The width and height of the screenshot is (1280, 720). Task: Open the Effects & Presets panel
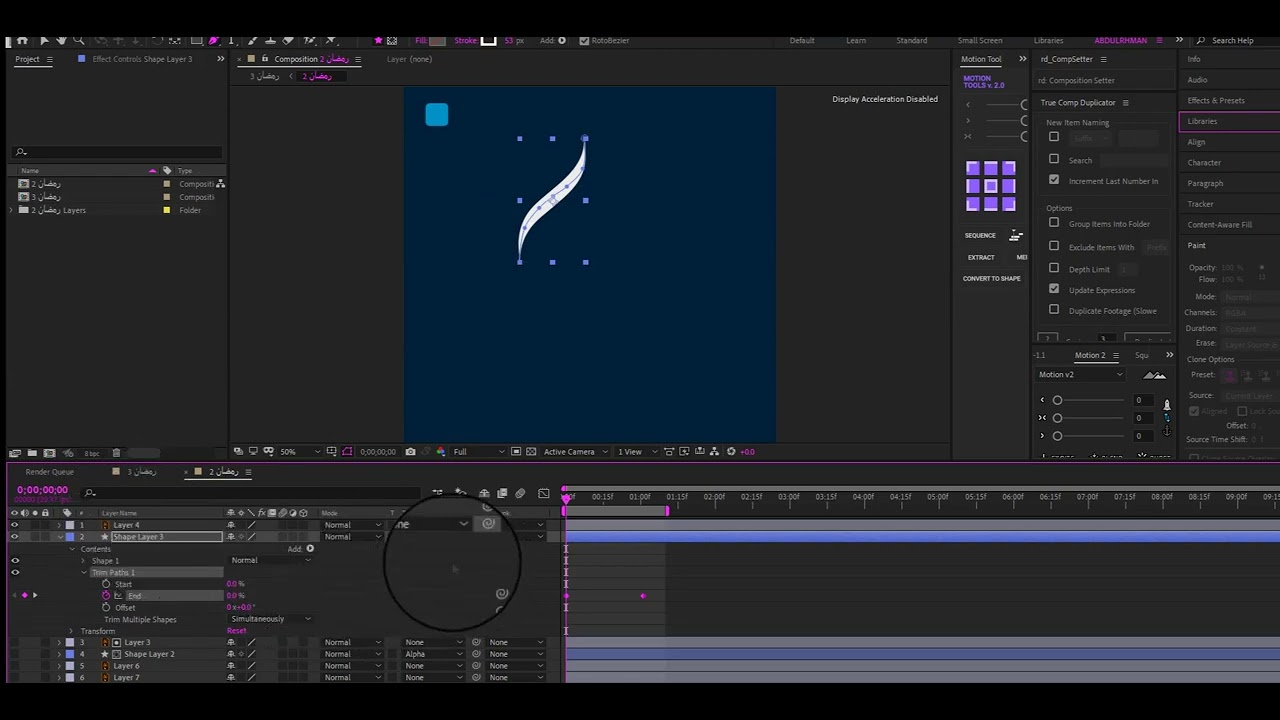click(1216, 100)
